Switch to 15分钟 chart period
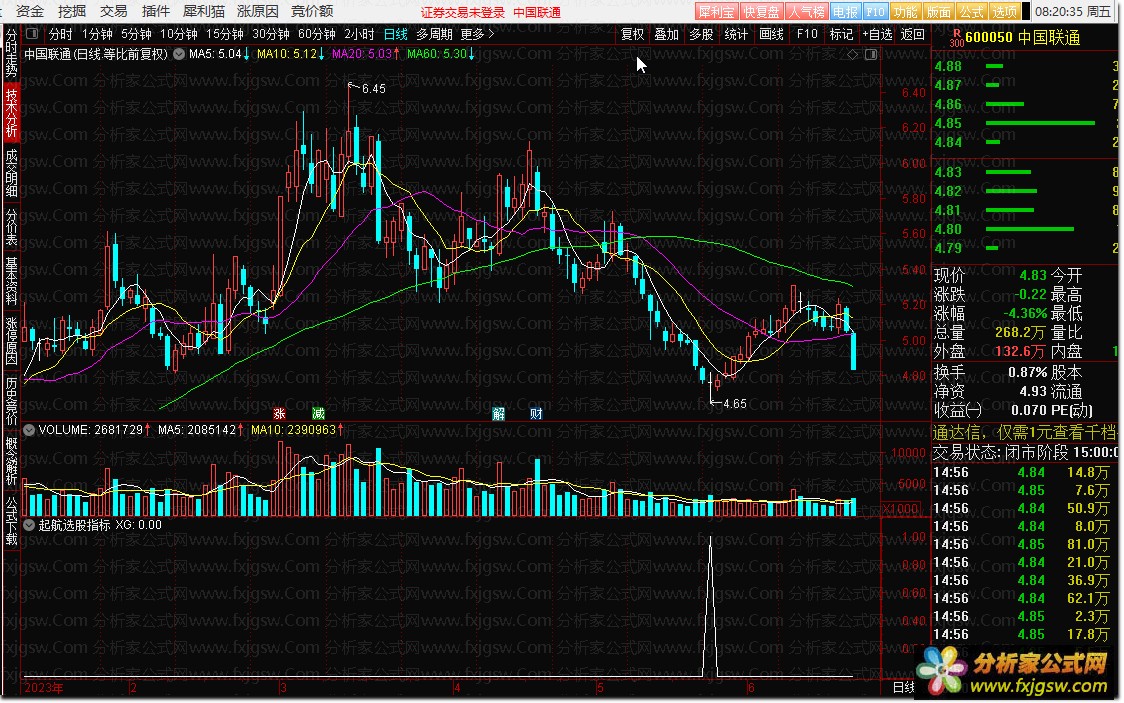This screenshot has height=703, width=1124. tap(224, 34)
